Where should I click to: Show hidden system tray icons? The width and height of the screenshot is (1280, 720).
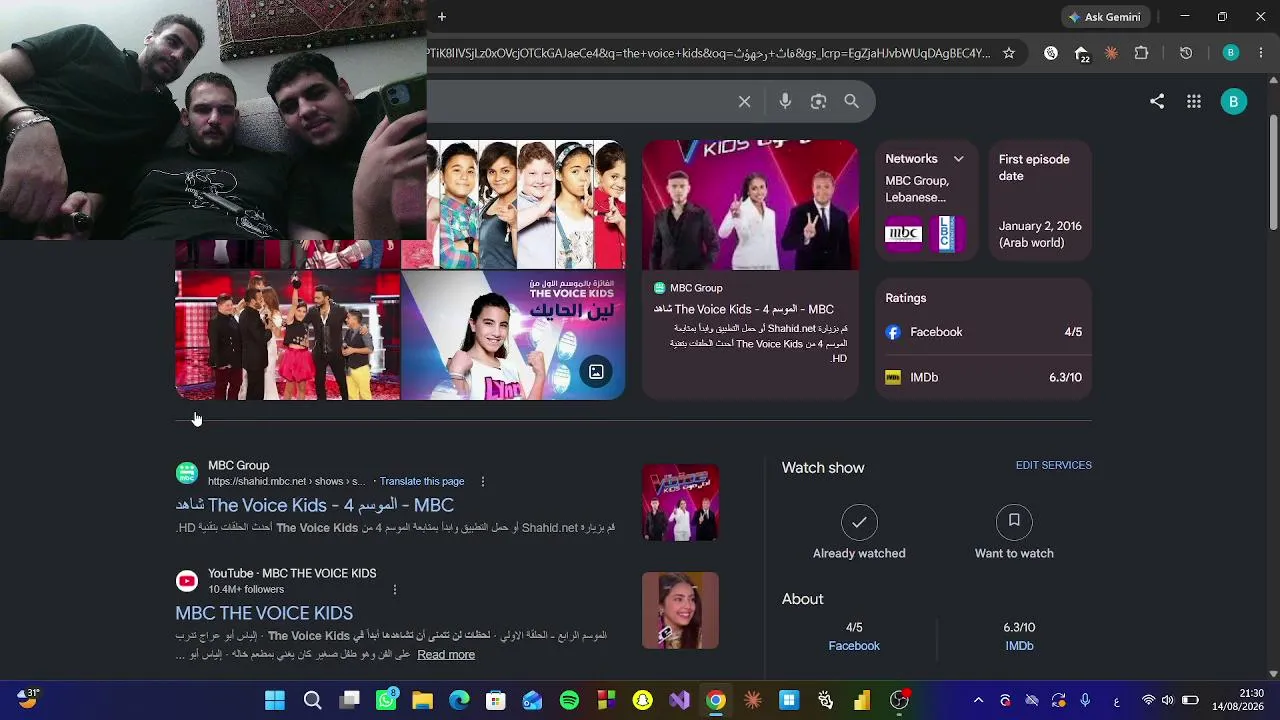pyautogui.click(x=978, y=700)
